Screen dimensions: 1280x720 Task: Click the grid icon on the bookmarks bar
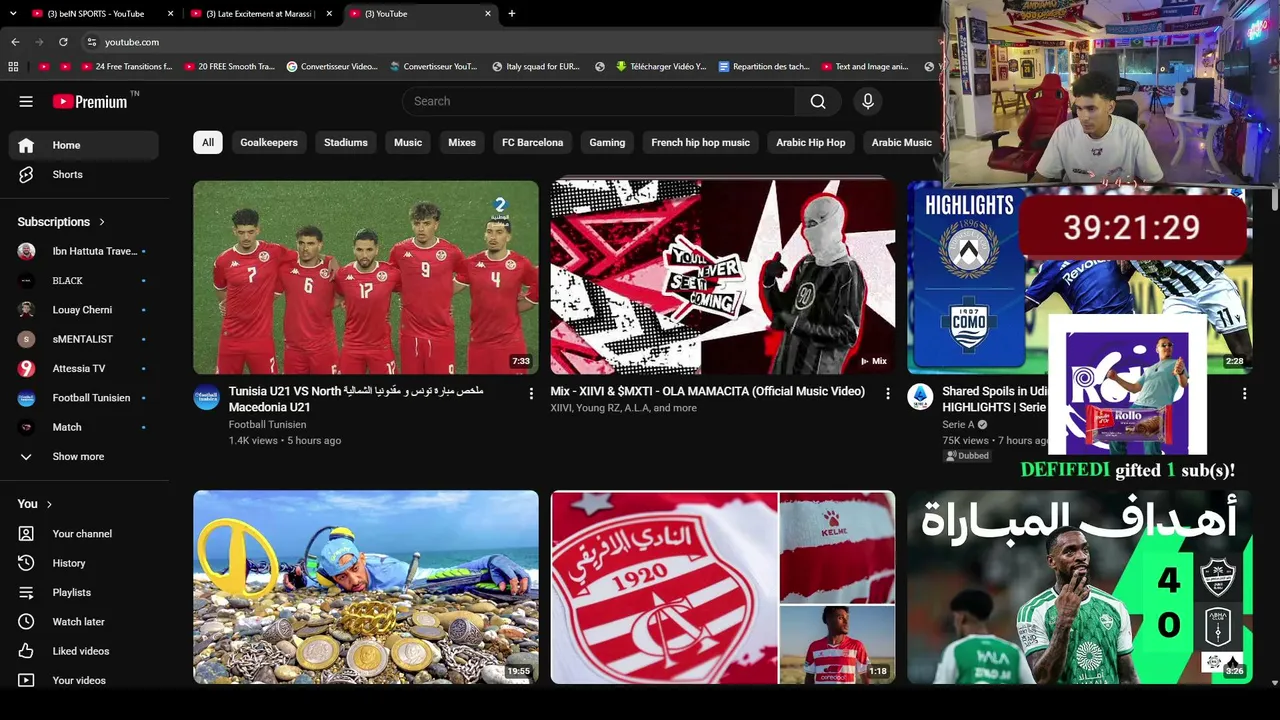tap(13, 67)
